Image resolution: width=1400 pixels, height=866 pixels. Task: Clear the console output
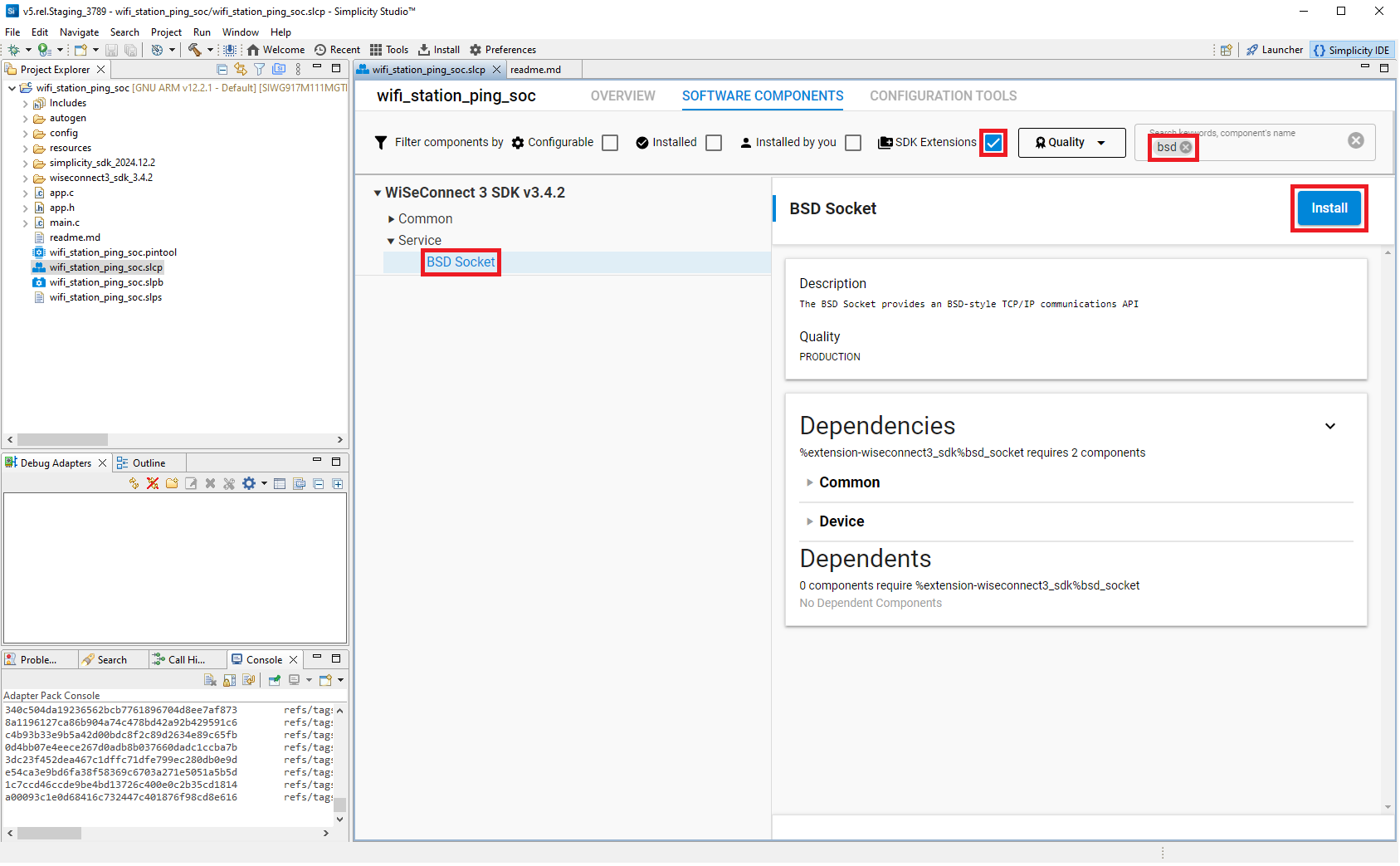[211, 680]
